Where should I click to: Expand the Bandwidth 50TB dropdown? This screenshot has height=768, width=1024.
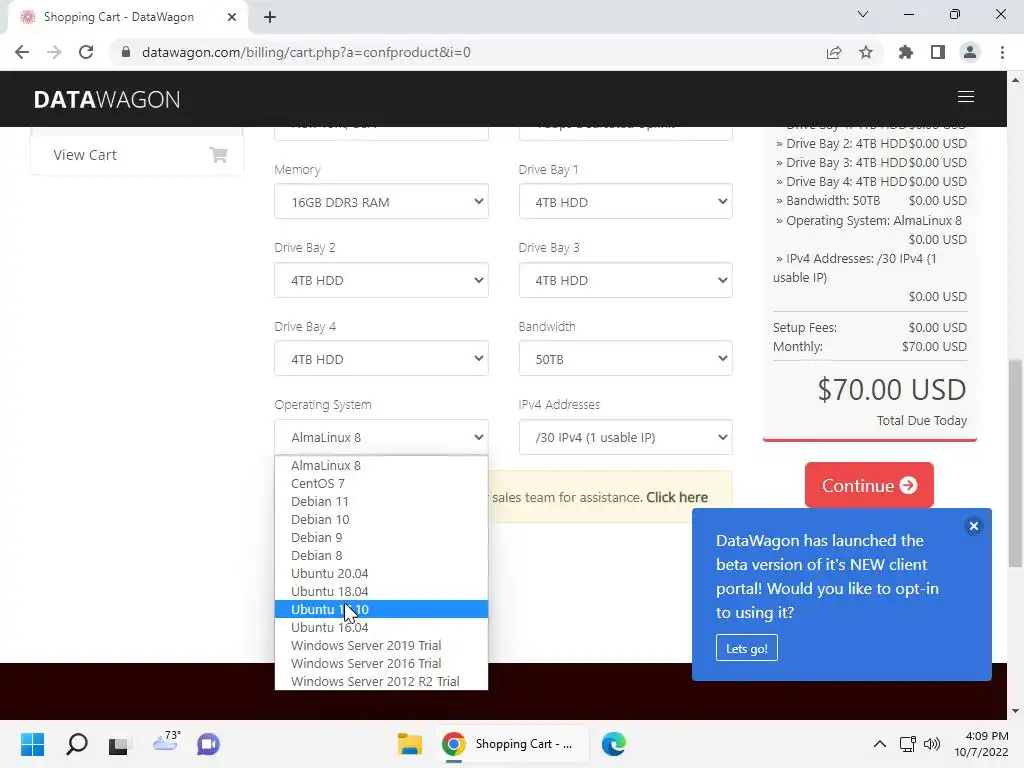coord(625,359)
